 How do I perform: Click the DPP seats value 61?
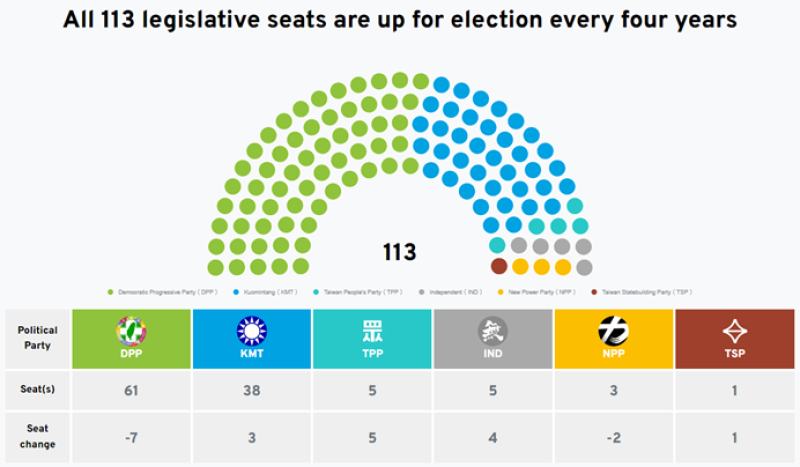click(x=130, y=390)
